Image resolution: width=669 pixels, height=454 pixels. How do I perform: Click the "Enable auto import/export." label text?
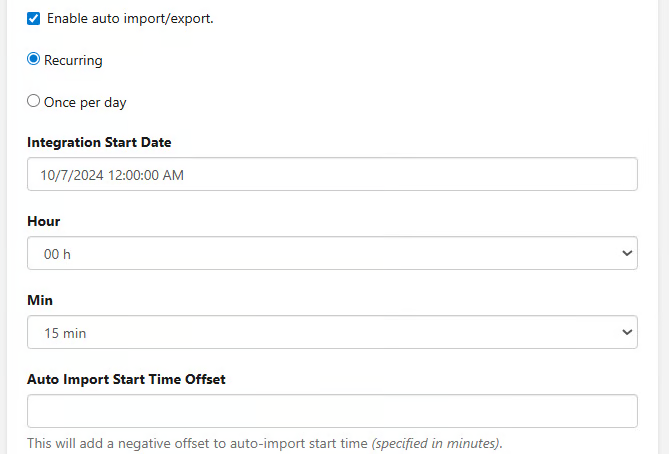point(129,19)
